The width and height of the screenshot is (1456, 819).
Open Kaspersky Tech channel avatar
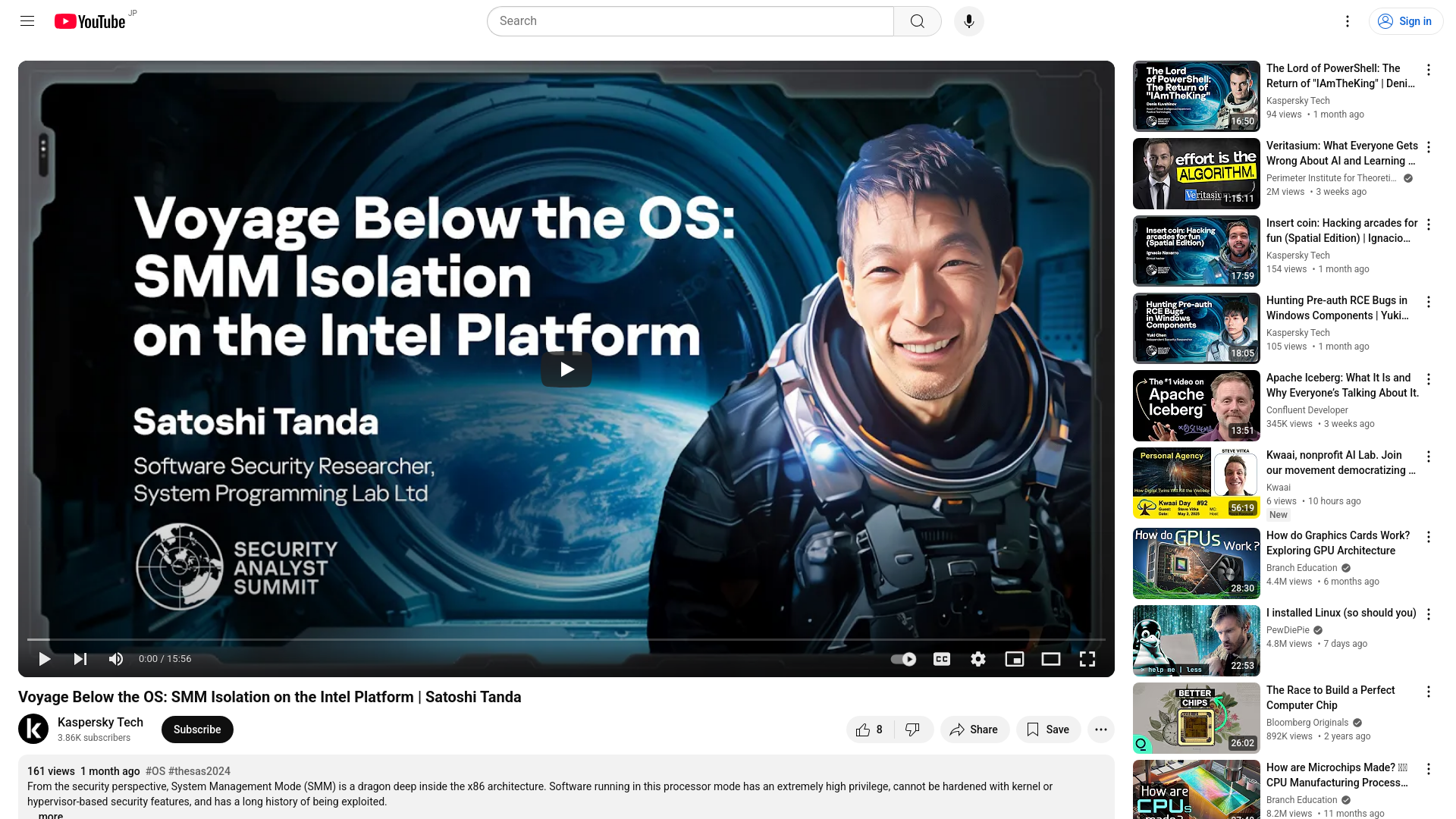[x=33, y=730]
